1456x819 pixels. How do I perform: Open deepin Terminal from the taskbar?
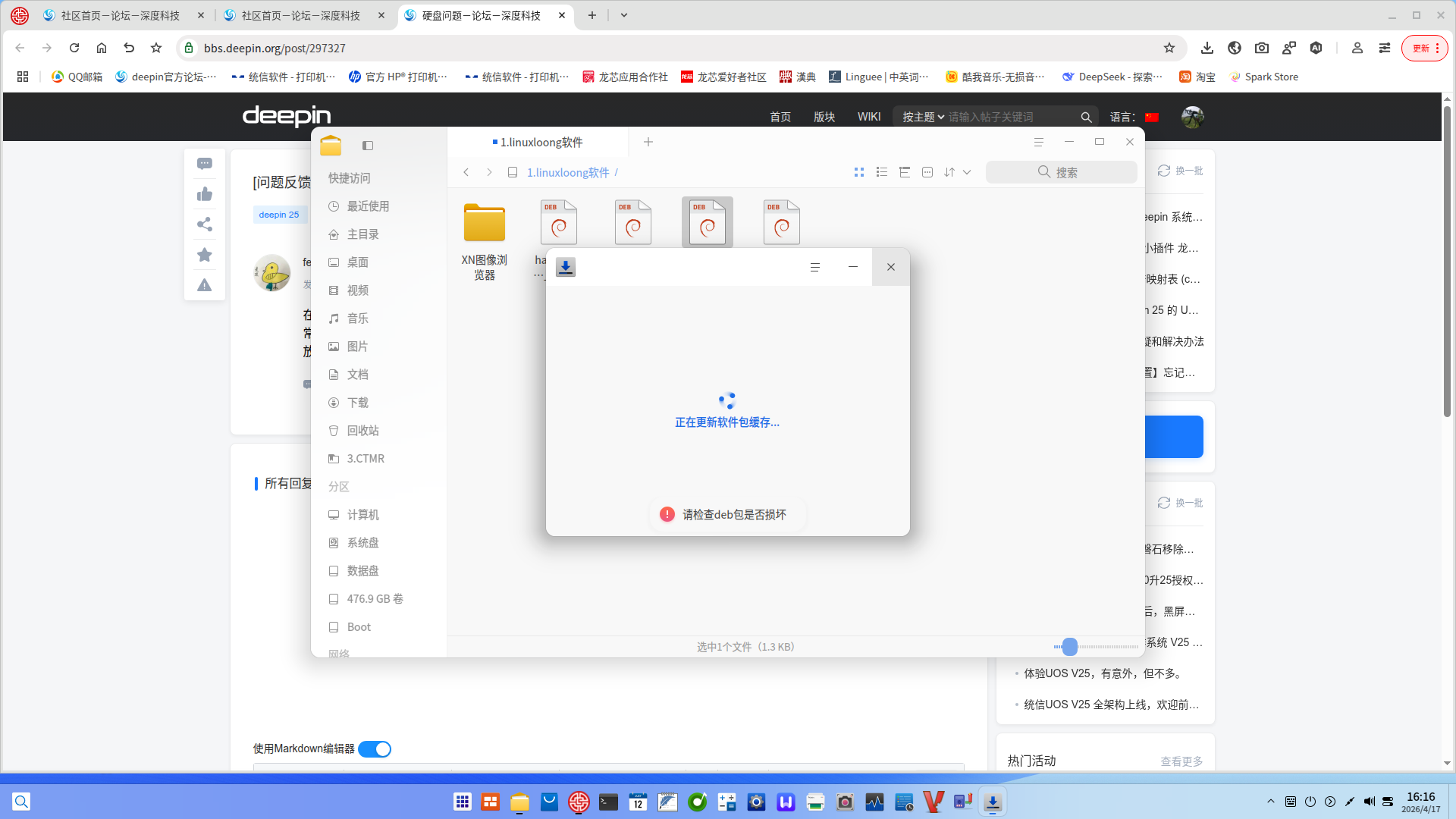coord(608,802)
